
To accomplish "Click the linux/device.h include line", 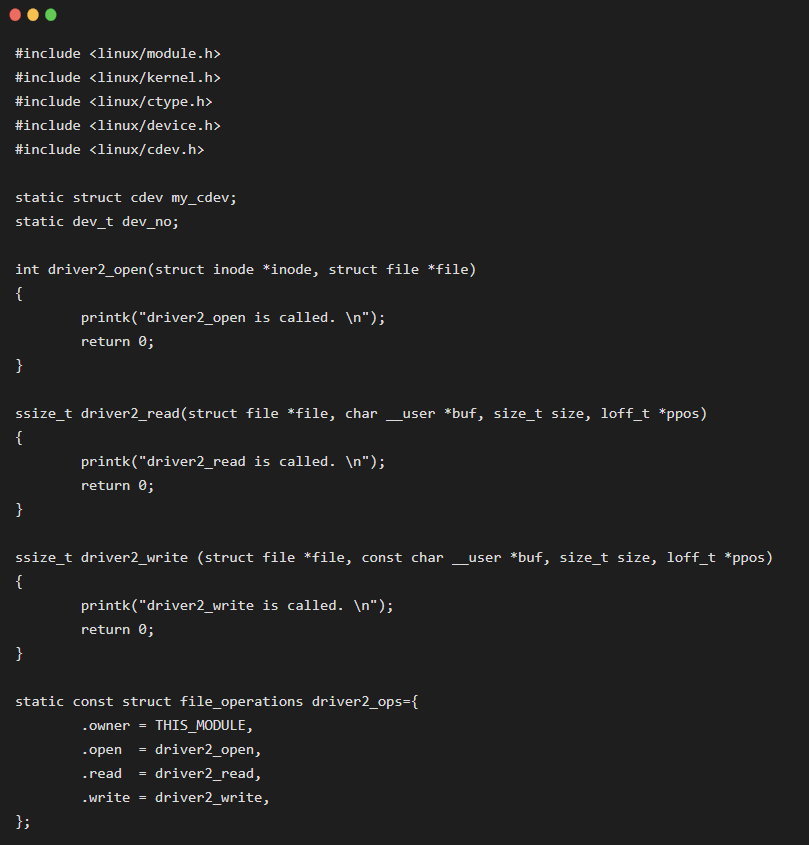I will (117, 126).
